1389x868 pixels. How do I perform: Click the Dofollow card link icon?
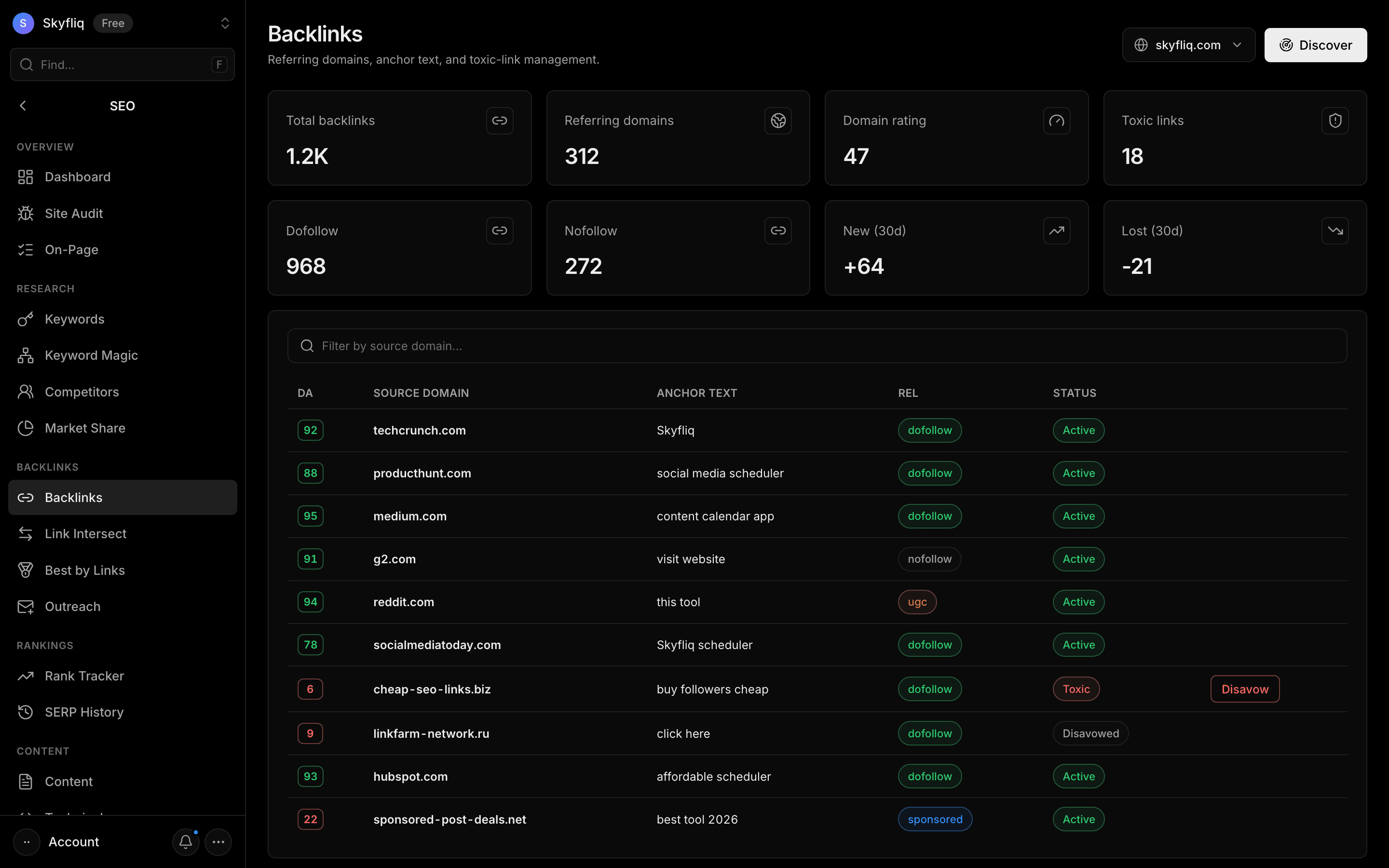(499, 231)
